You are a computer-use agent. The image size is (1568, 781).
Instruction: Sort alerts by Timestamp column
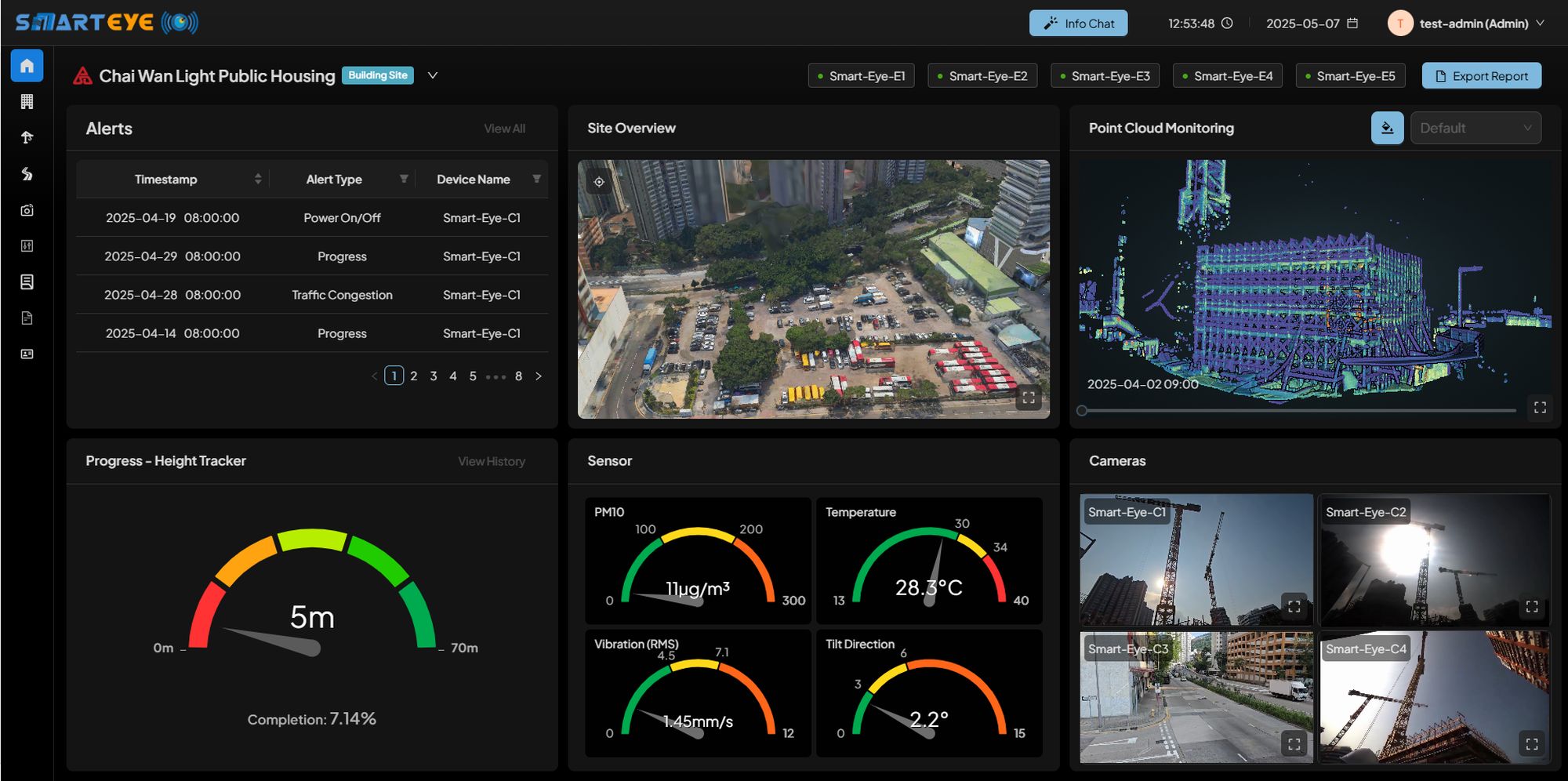(x=258, y=180)
